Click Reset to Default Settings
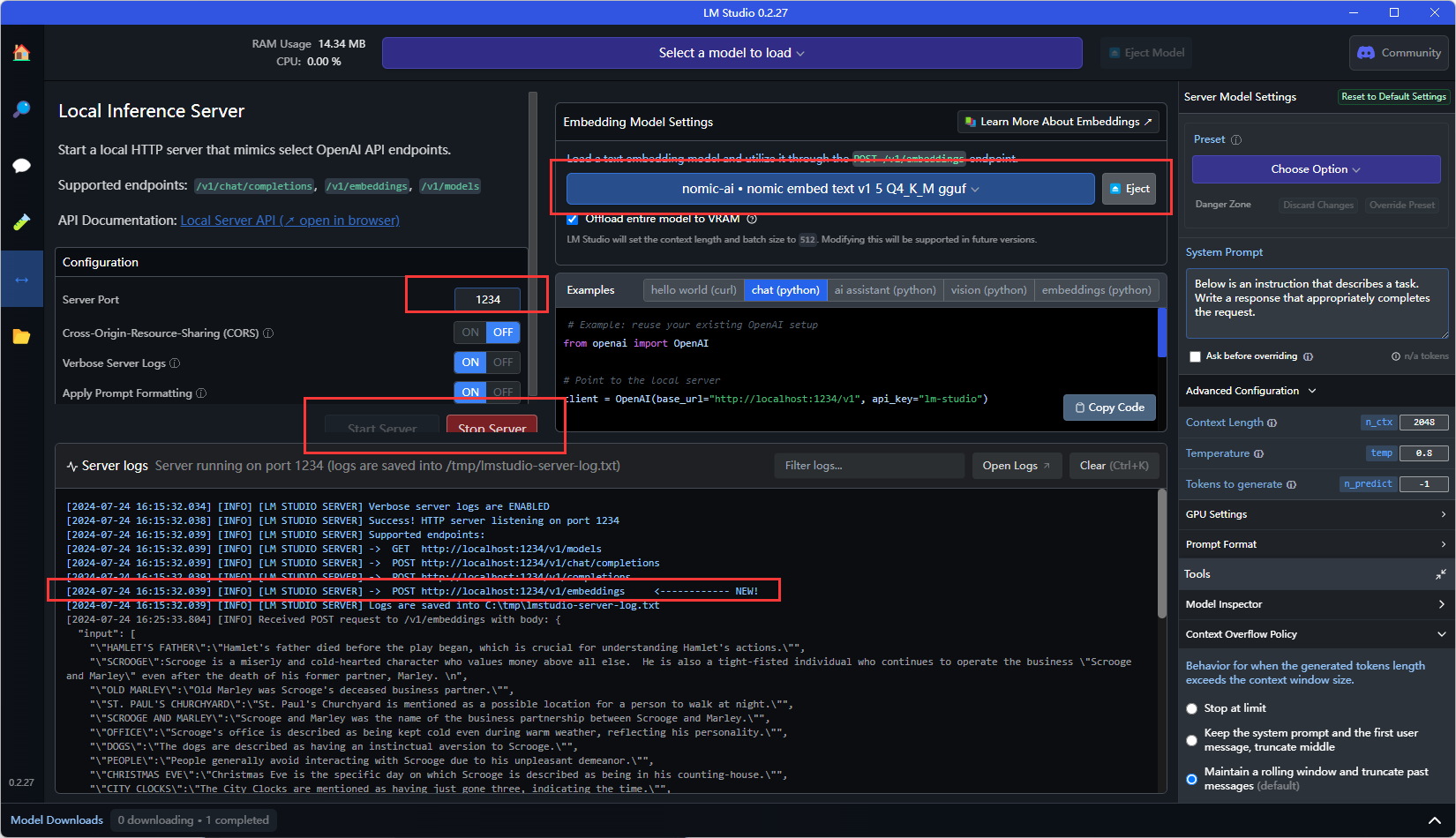The height and width of the screenshot is (838, 1456). coord(1393,97)
